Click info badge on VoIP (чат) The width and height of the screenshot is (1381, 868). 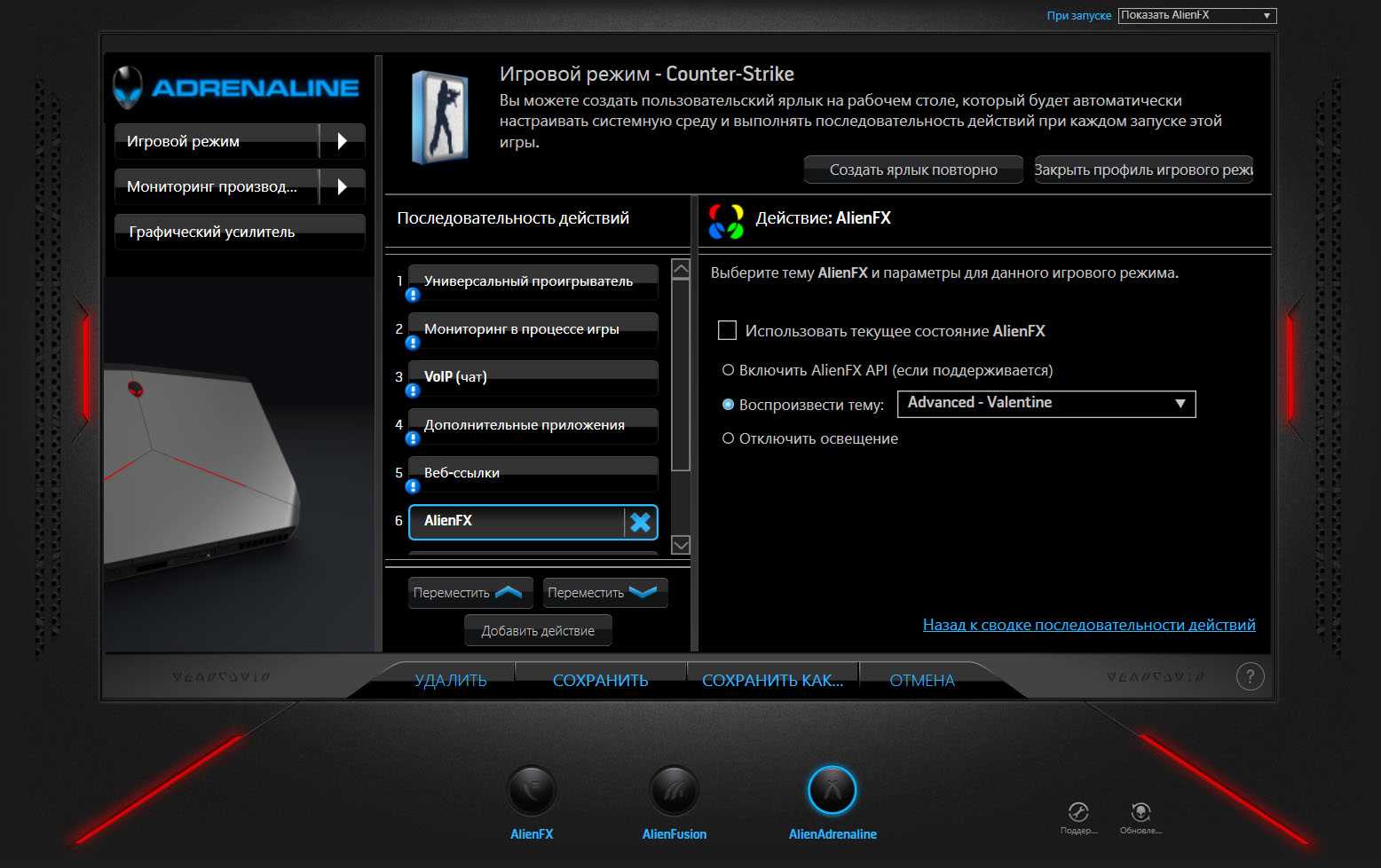(413, 391)
